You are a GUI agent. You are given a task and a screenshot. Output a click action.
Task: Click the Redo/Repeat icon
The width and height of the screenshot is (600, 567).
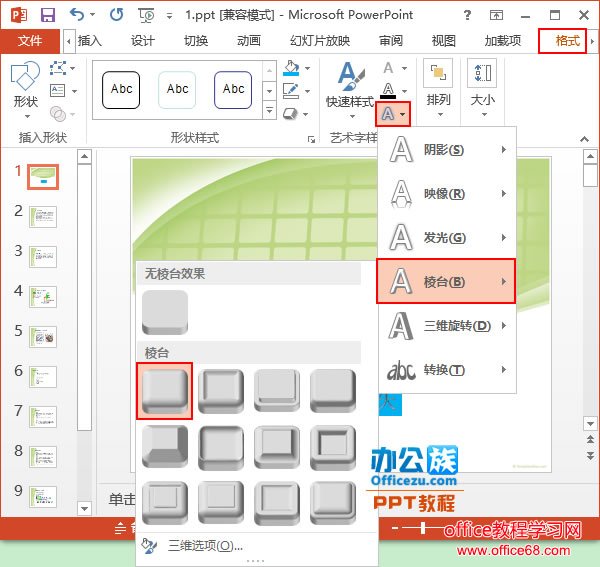[x=116, y=15]
